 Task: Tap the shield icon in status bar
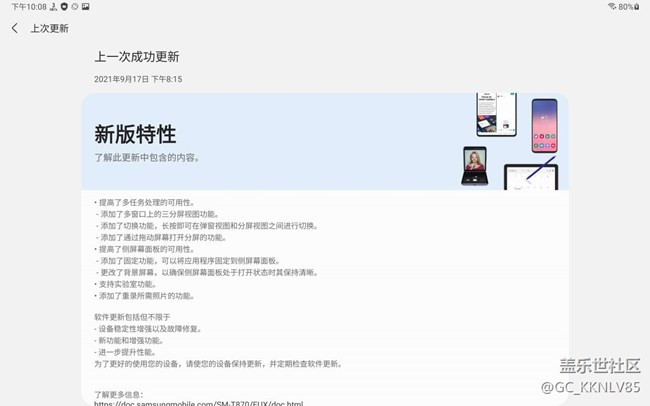coord(63,7)
